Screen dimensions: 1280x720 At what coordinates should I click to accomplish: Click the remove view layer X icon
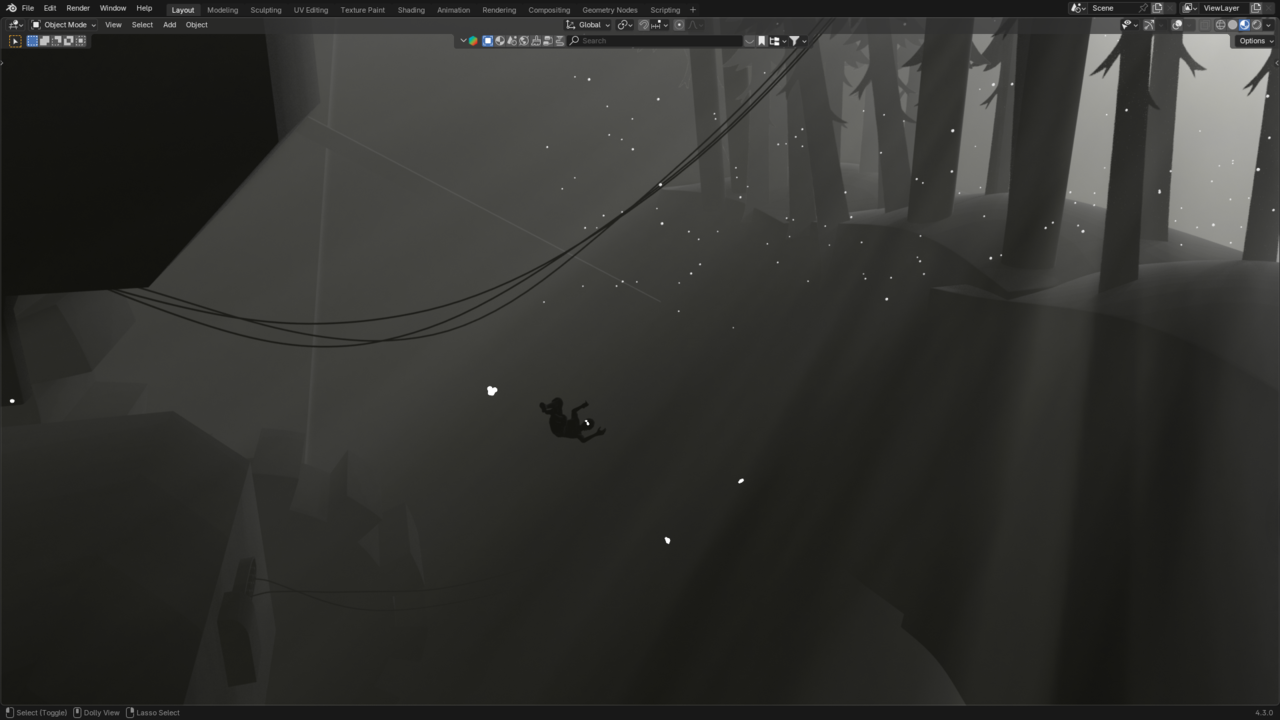tap(1270, 8)
